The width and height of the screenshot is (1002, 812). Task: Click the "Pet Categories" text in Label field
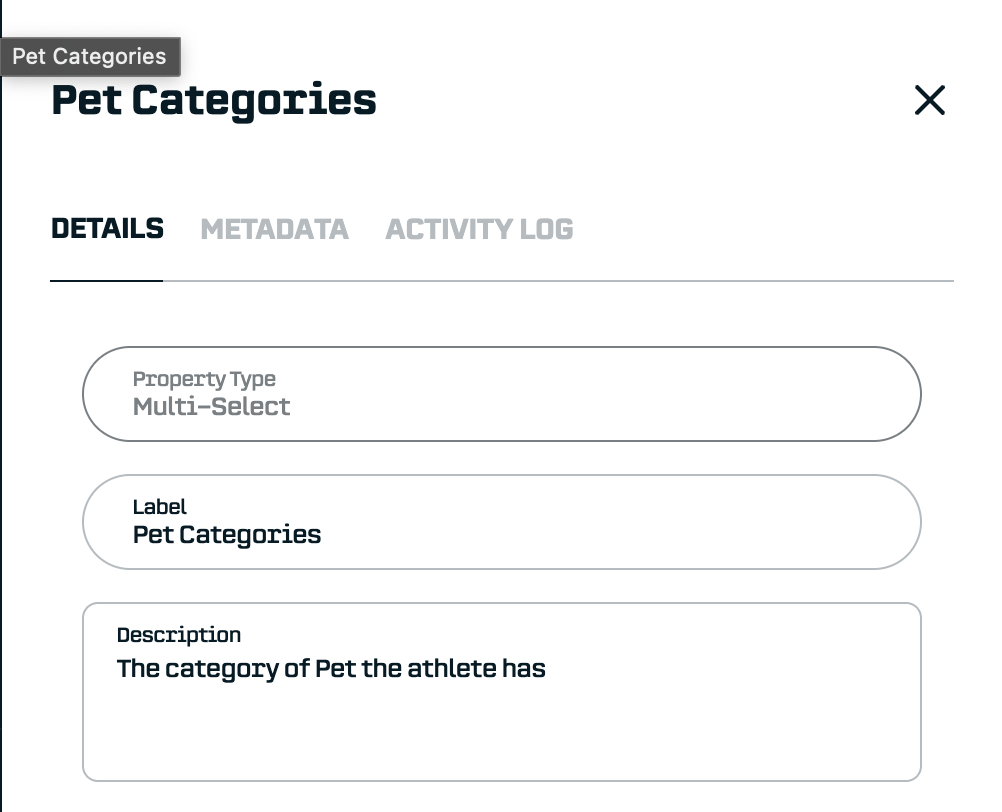tap(227, 535)
